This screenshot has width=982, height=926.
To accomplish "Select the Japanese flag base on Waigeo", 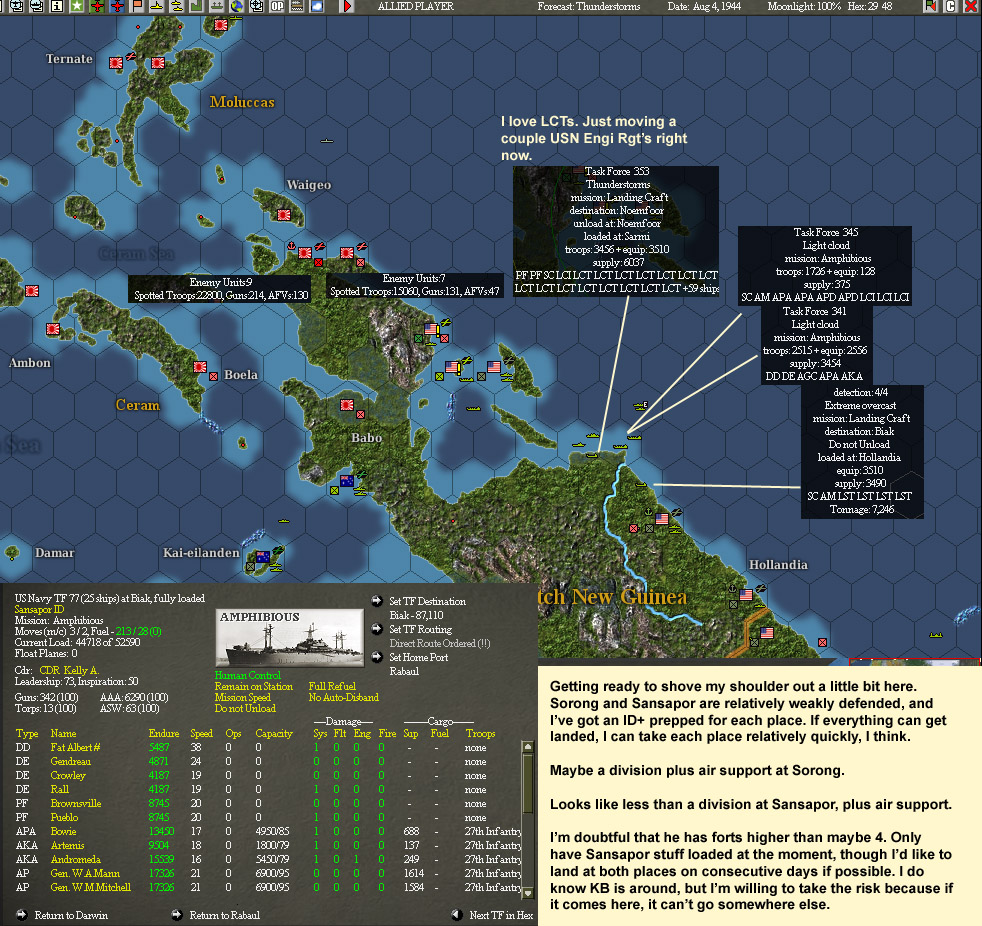I will pos(284,215).
